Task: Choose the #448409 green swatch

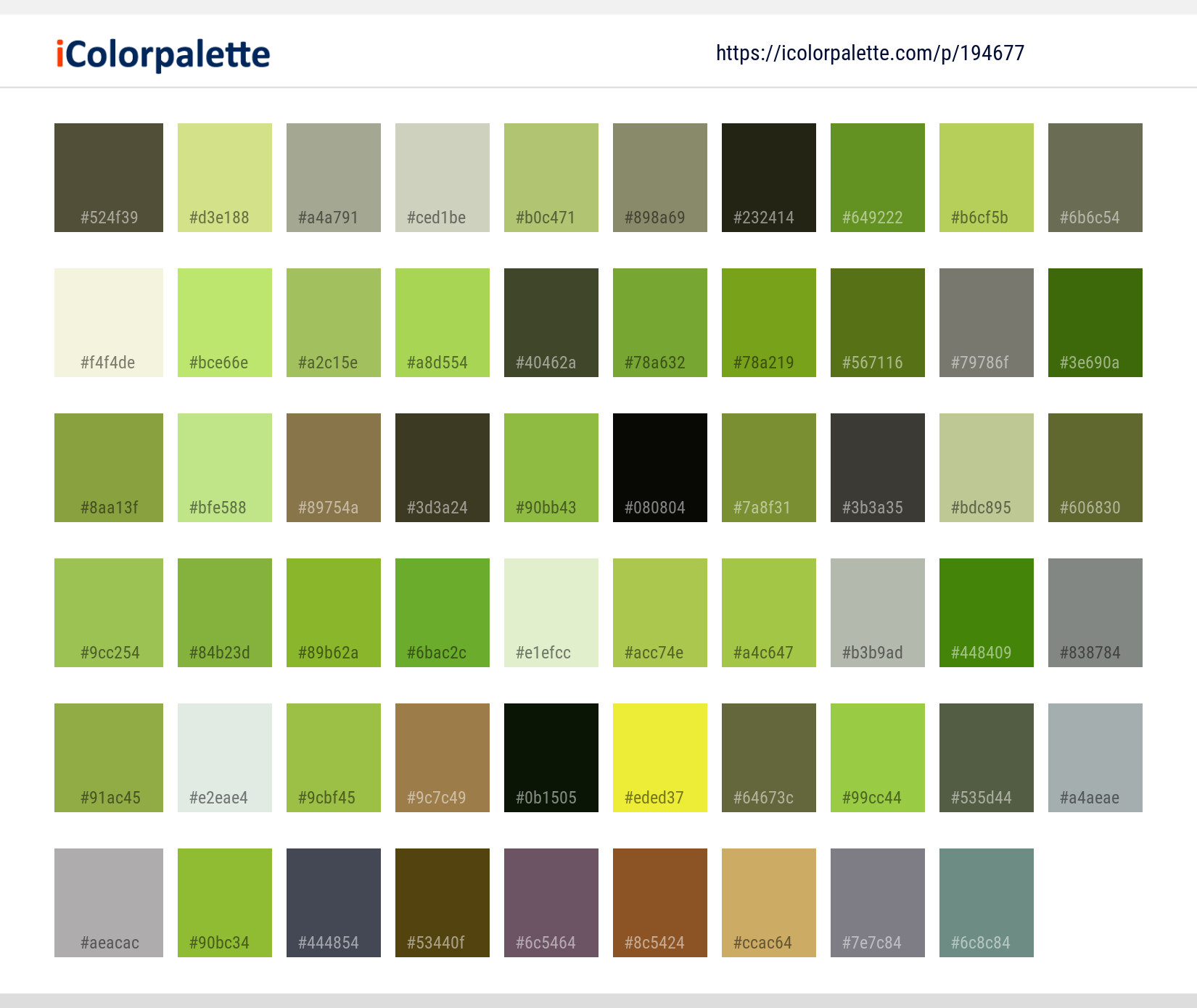Action: (x=987, y=613)
